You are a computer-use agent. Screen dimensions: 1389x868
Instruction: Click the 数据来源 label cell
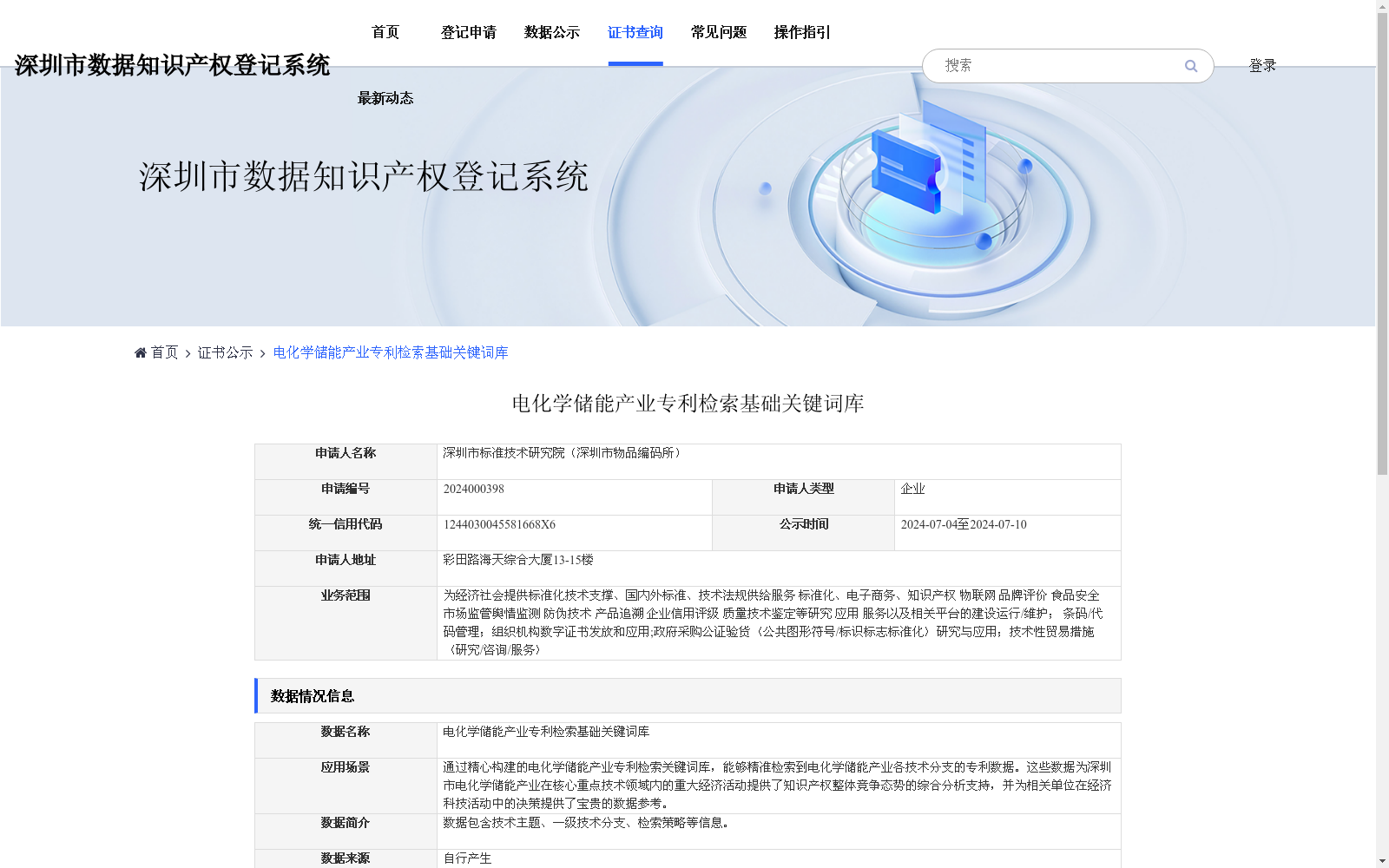coord(346,858)
